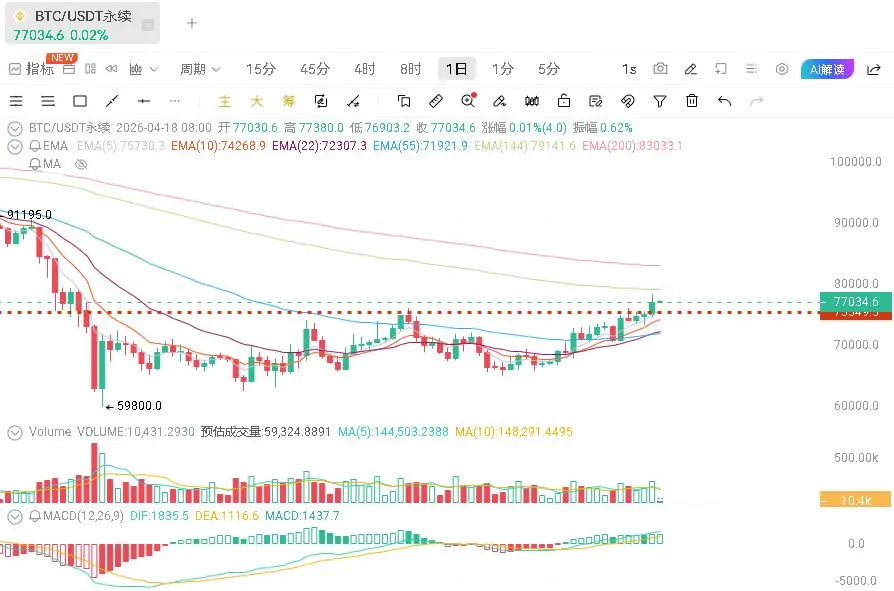Toggle the 主 indicator button
Image resolution: width=894 pixels, height=591 pixels.
point(225,101)
